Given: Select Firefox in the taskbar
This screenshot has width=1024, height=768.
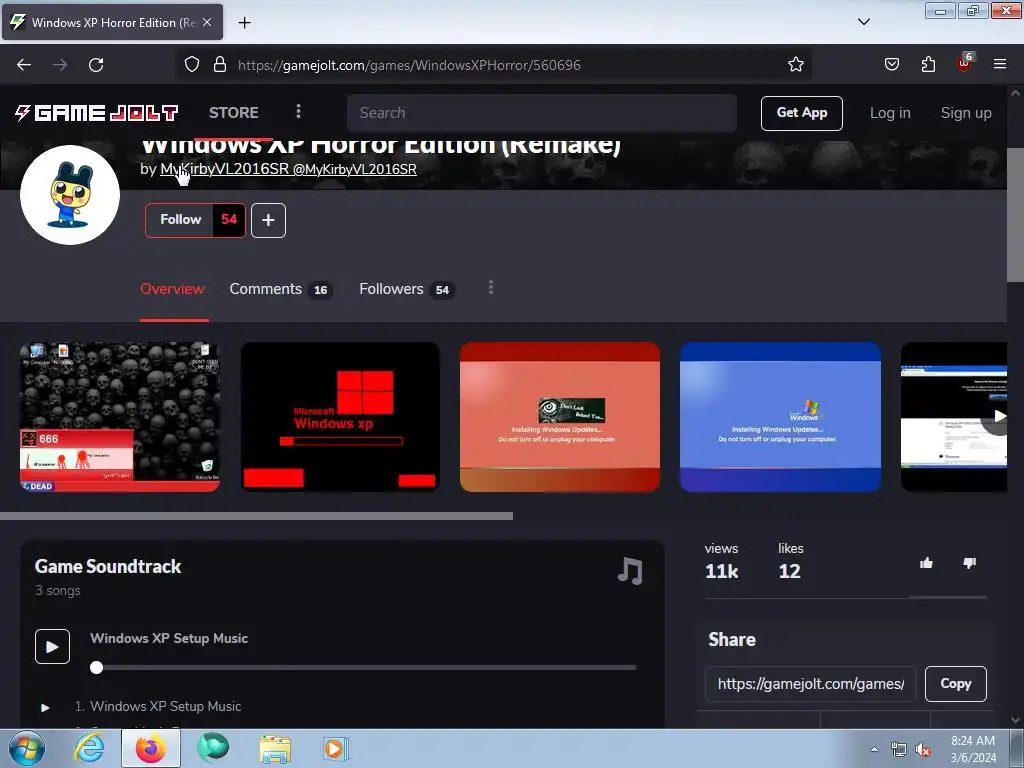Looking at the screenshot, I should 151,748.
